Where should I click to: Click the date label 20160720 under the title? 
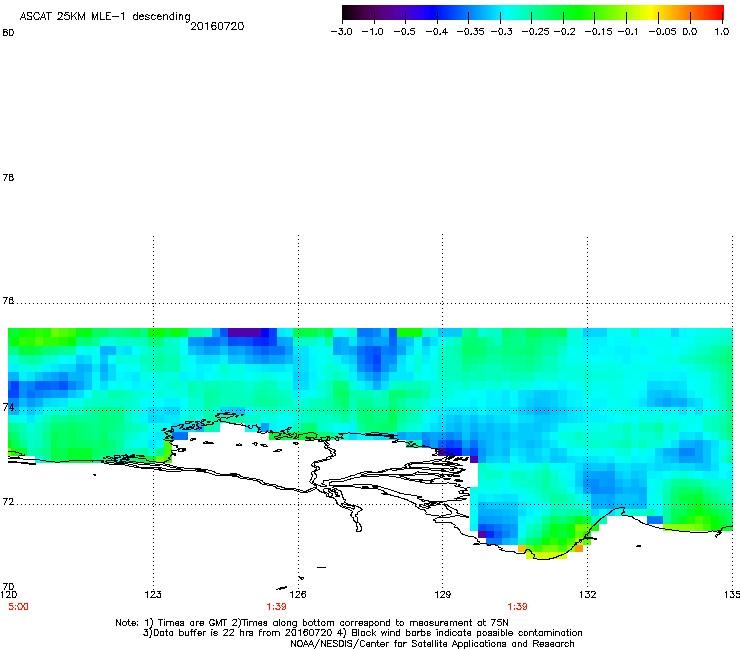pos(217,26)
